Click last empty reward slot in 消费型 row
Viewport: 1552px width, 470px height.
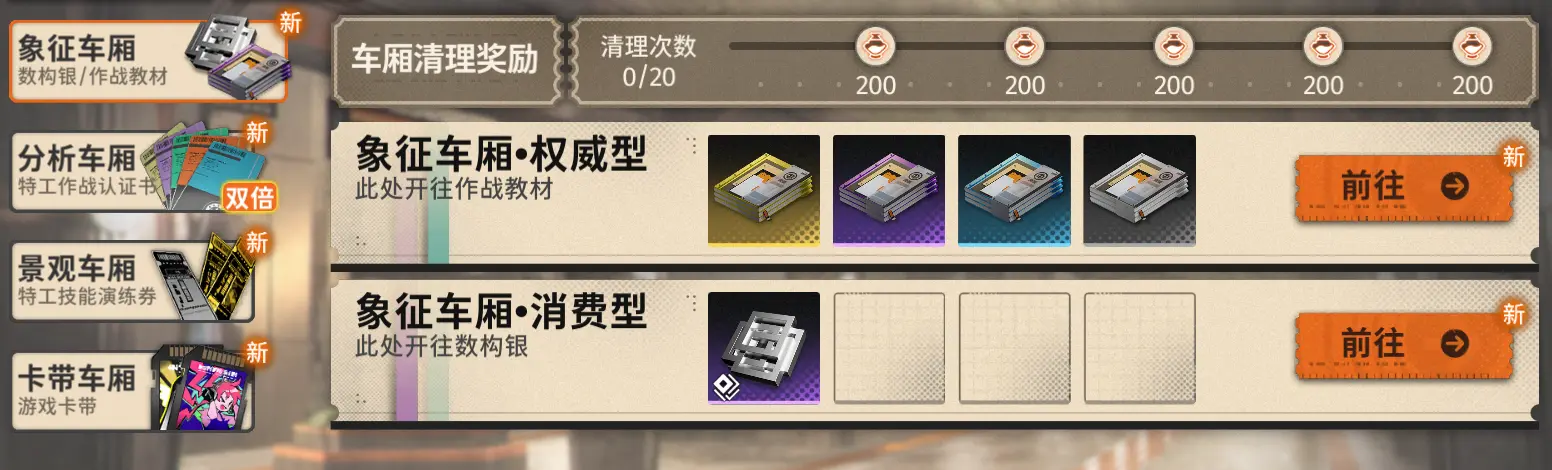click(1139, 348)
